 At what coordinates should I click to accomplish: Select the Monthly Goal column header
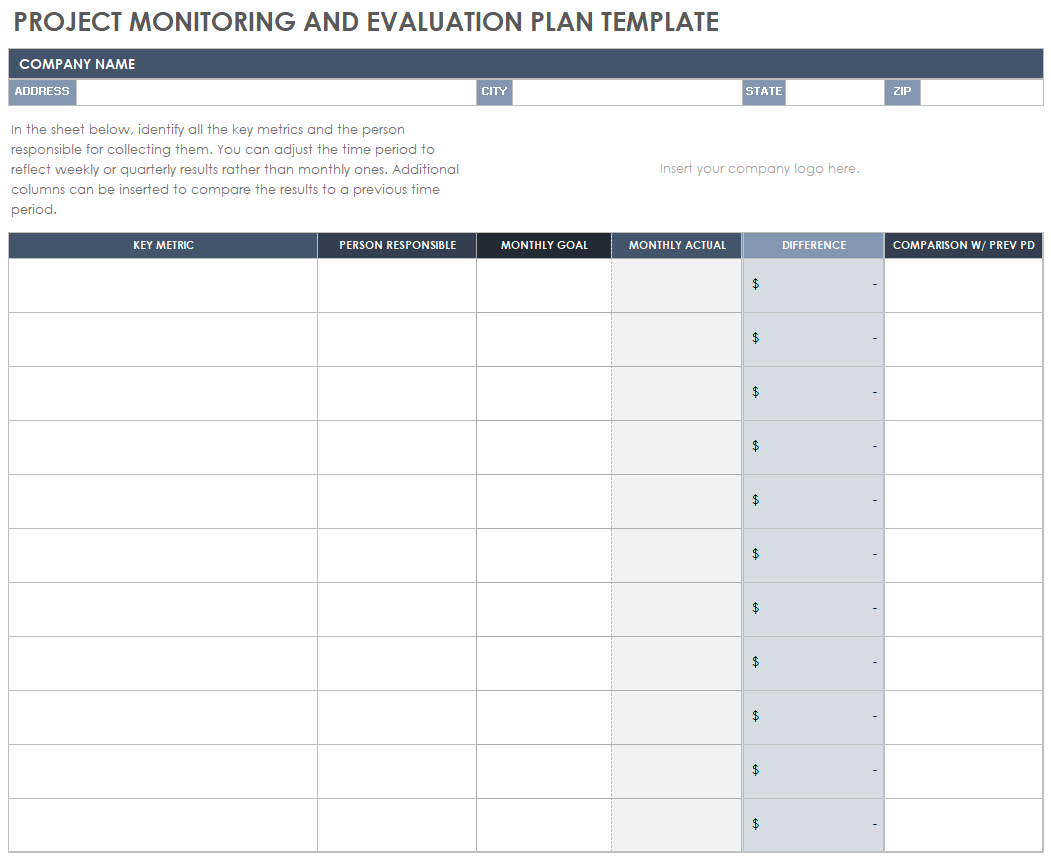click(x=544, y=245)
